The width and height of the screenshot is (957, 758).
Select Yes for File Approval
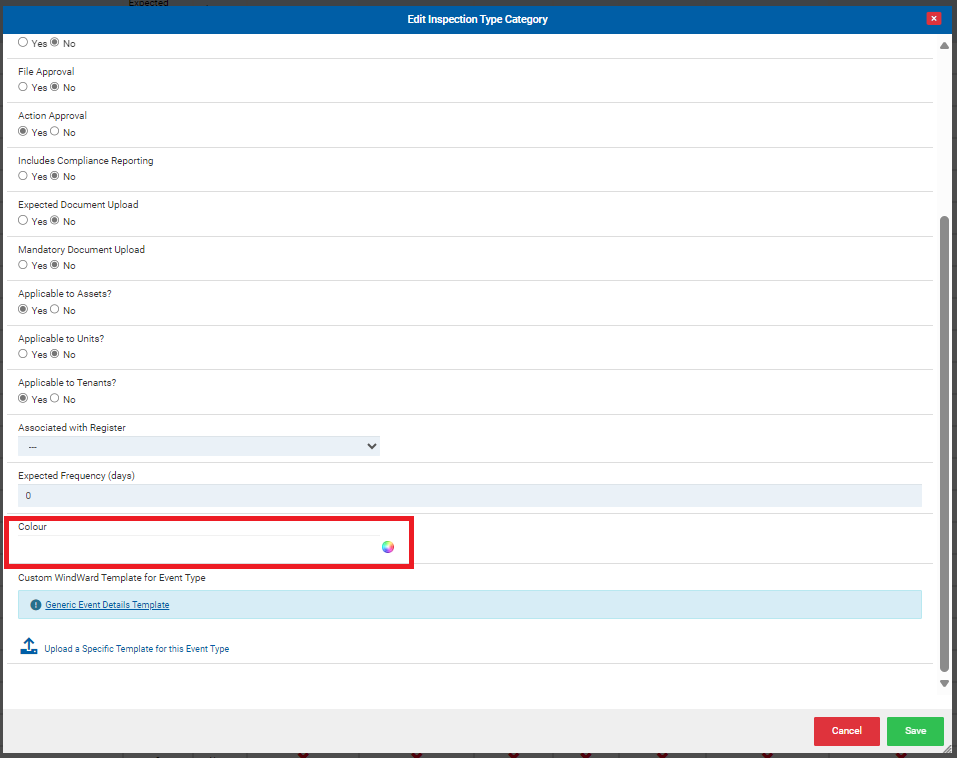click(x=23, y=87)
